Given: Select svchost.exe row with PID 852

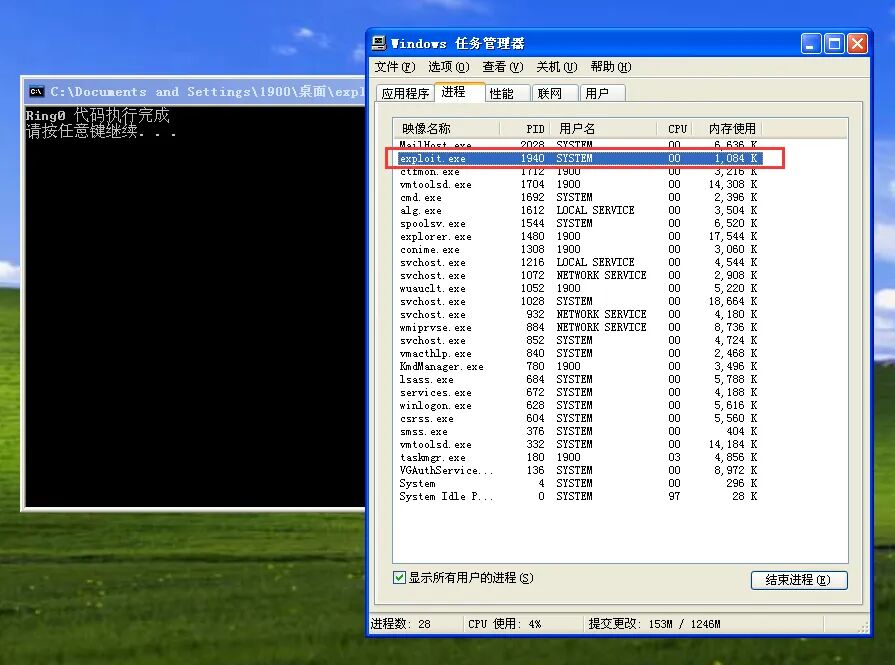Looking at the screenshot, I should [579, 340].
